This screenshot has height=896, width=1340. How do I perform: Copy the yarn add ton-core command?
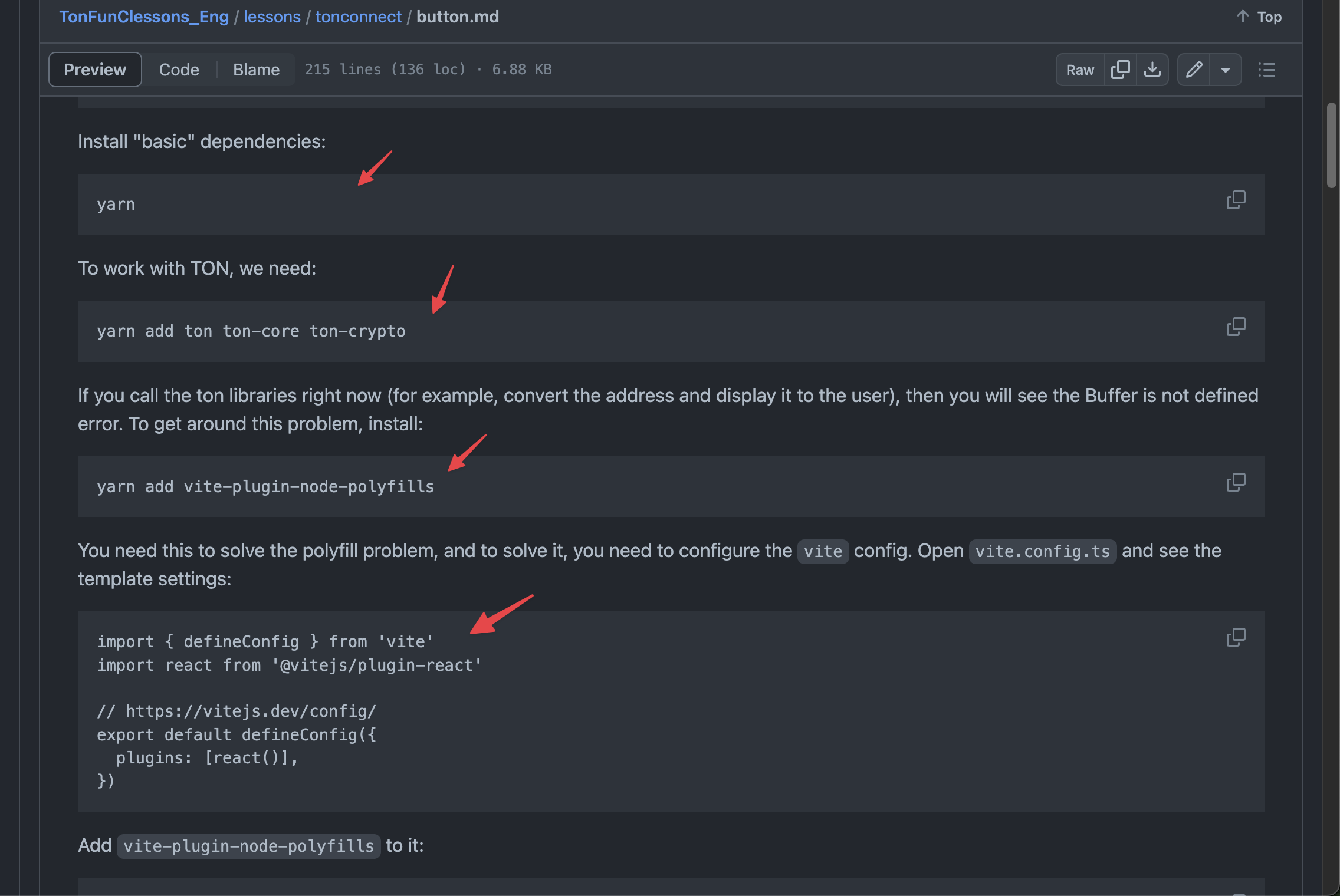1236,327
